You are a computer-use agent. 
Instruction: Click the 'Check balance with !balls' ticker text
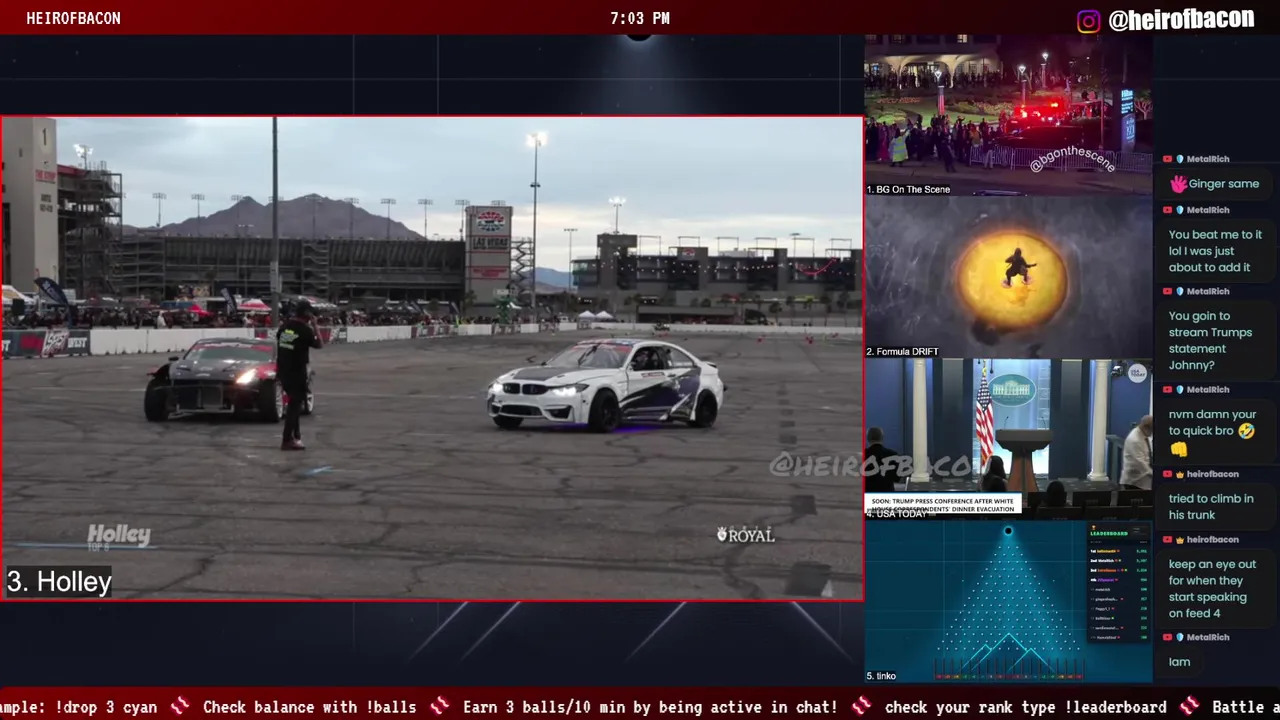coord(309,707)
